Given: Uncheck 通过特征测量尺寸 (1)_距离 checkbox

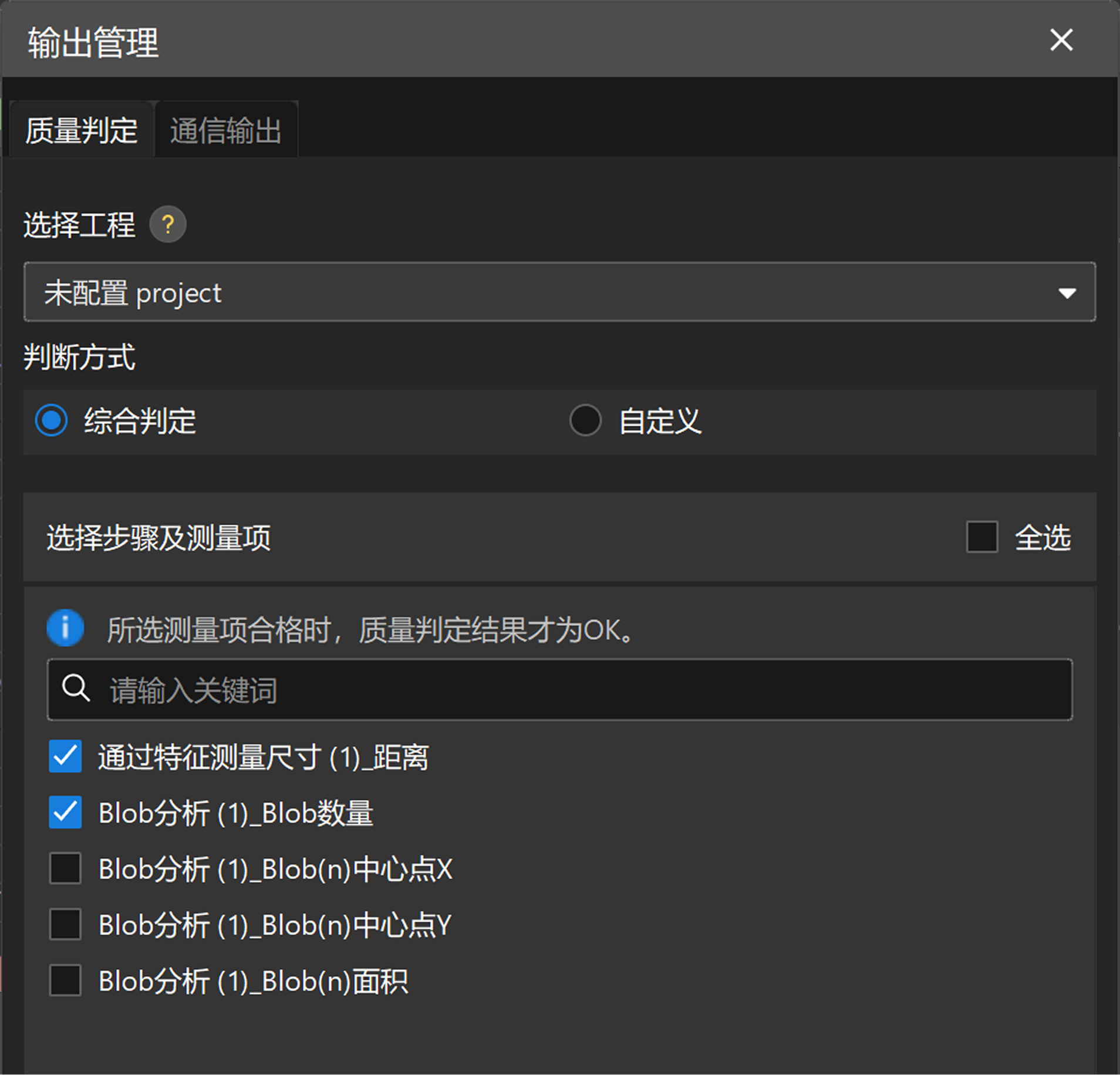Looking at the screenshot, I should 65,756.
